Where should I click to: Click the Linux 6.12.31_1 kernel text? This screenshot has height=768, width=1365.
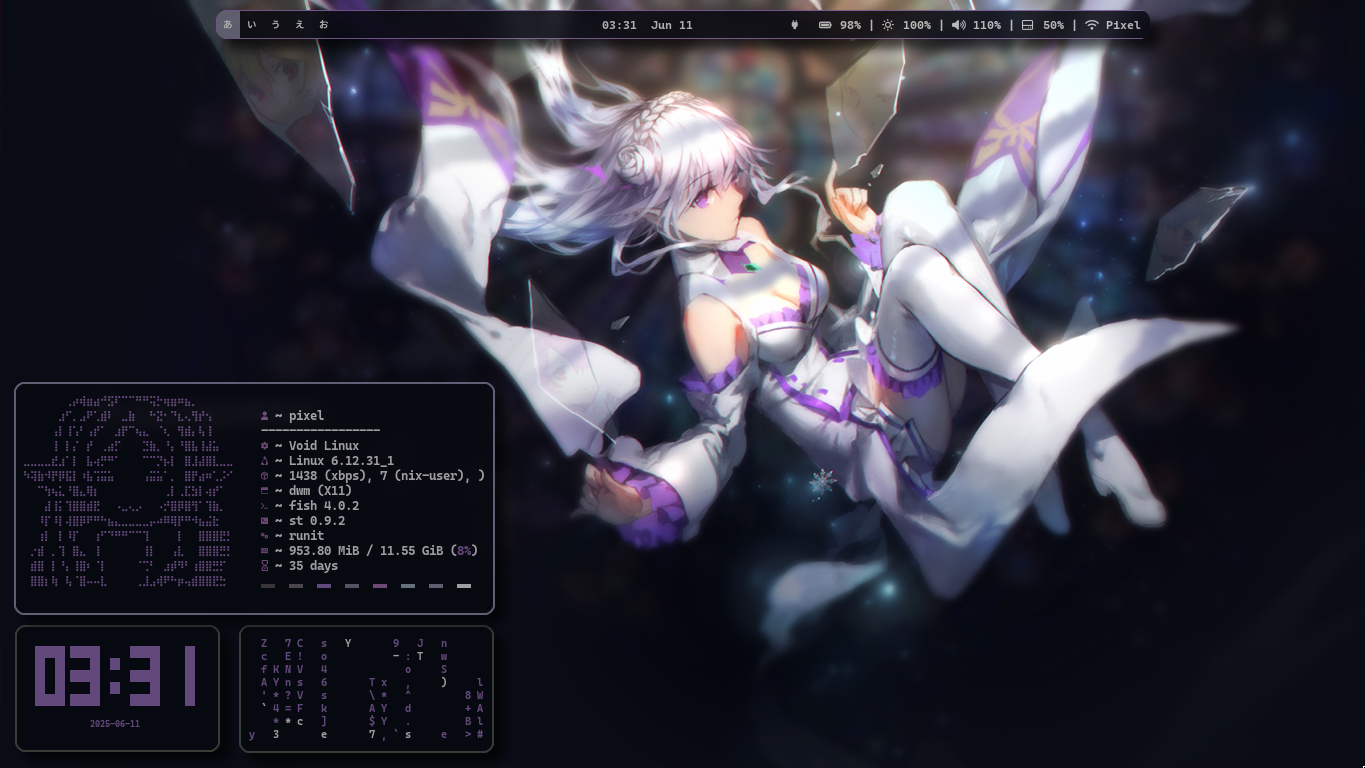click(x=341, y=461)
